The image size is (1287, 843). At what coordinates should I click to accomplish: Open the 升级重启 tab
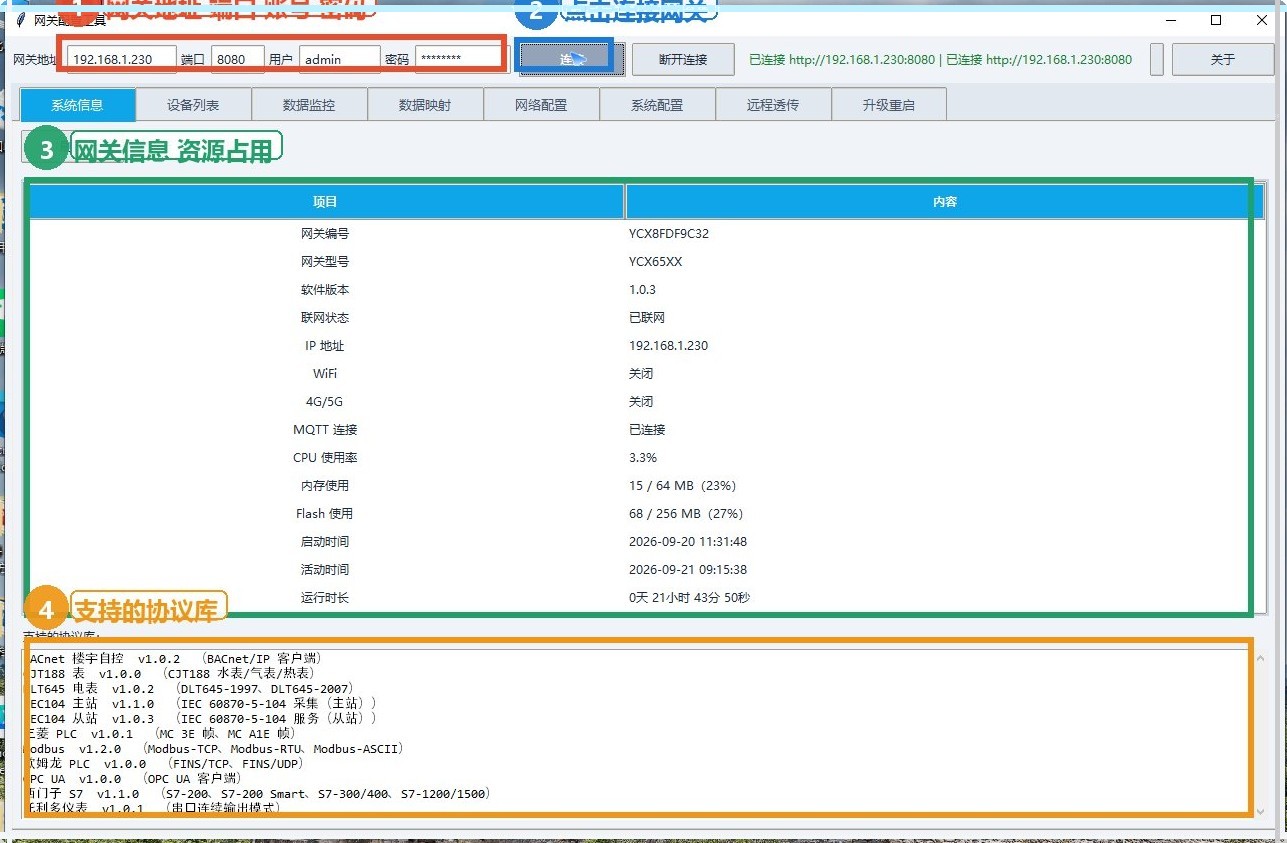click(889, 104)
